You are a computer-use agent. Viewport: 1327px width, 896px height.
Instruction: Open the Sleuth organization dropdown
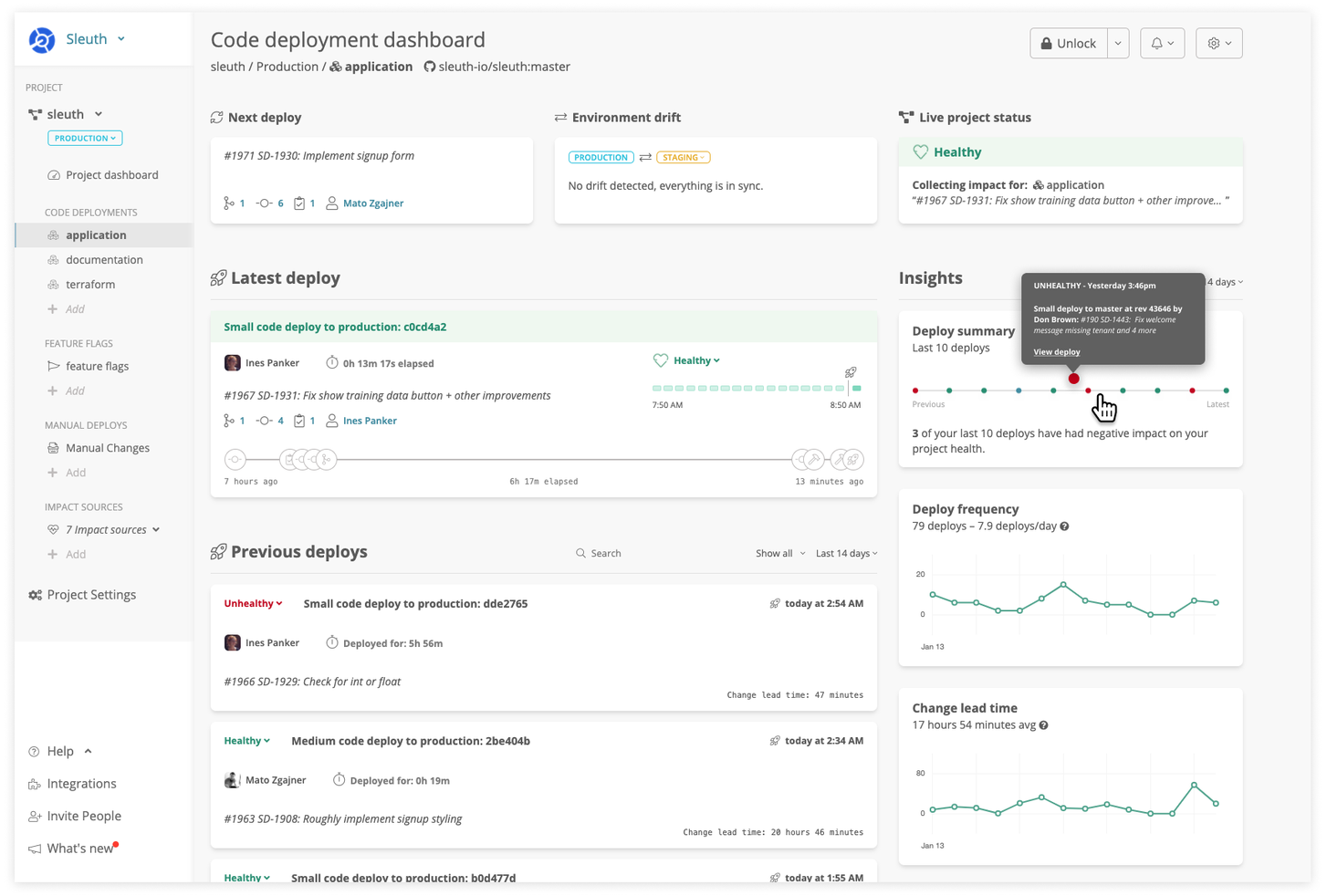coord(96,39)
